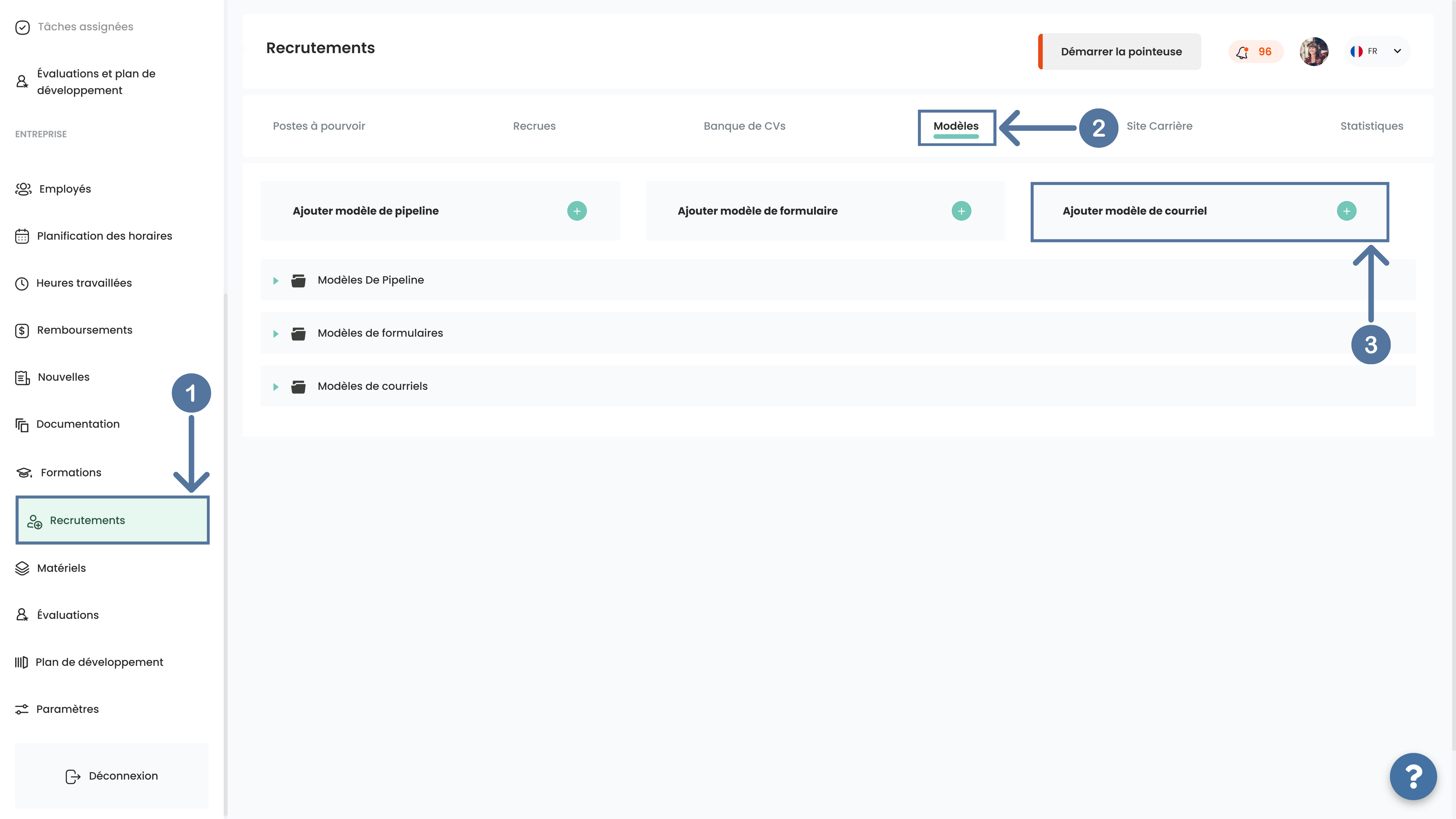
Task: Open Matériels menu label
Action: point(62,568)
